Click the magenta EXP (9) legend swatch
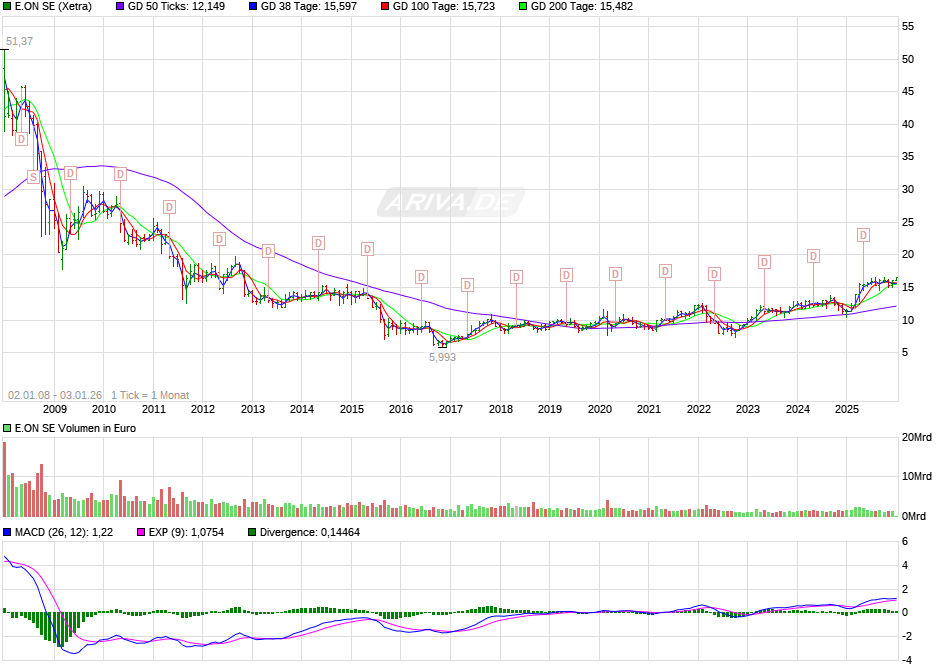The height and width of the screenshot is (670, 940). point(141,532)
